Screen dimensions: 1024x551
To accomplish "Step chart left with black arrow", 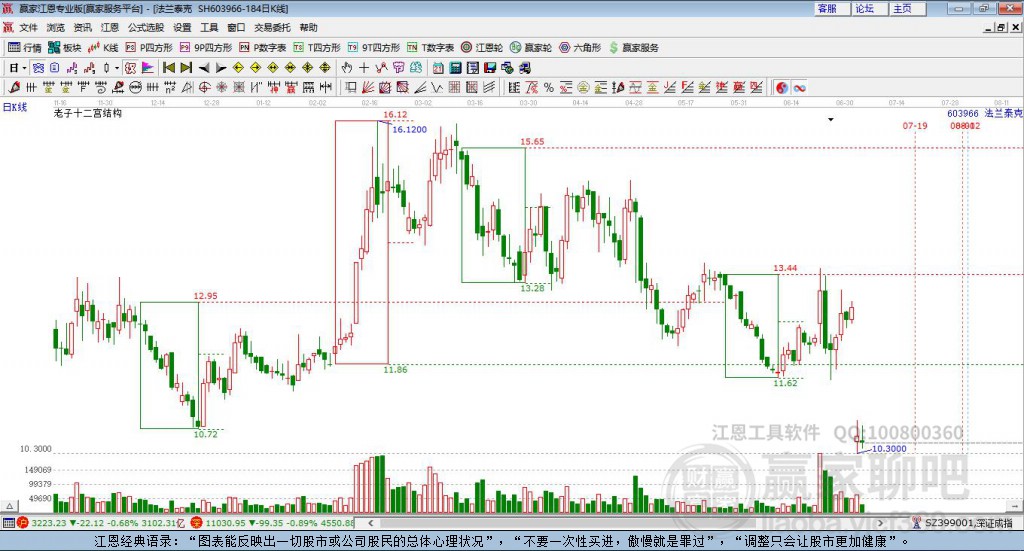I will [x=204, y=68].
